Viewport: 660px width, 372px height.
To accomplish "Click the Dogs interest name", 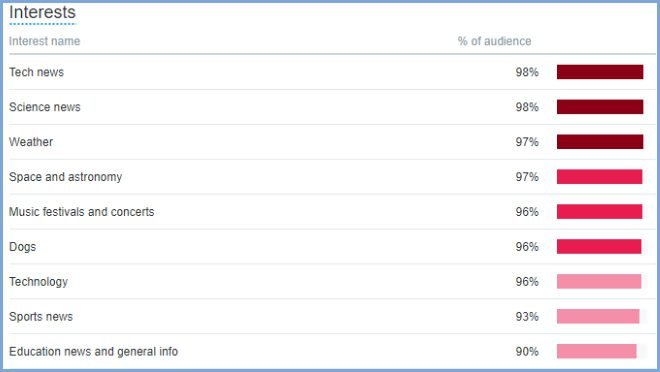I will coord(23,247).
